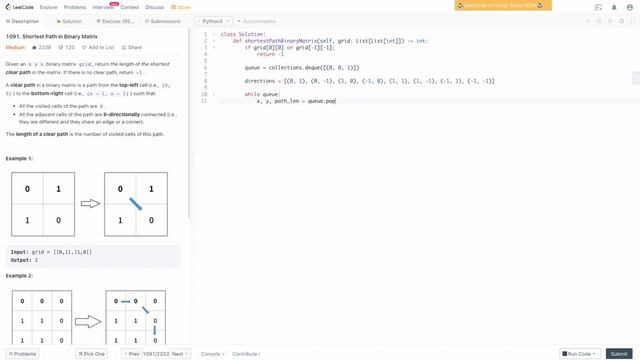Click the Pick One button
The height and width of the screenshot is (360, 640).
coord(91,354)
